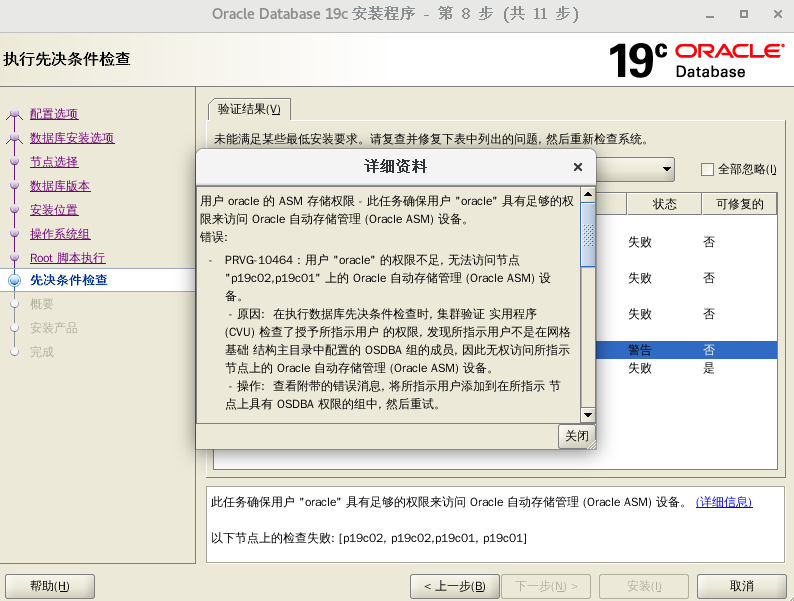Click the 完成 step label
This screenshot has height=601, width=794.
click(x=42, y=352)
